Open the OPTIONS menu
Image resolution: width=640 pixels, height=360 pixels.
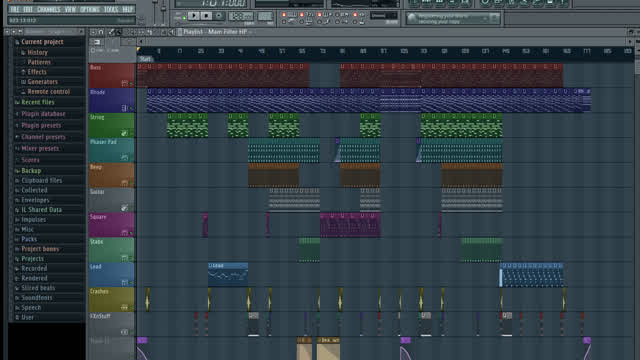[x=90, y=9]
